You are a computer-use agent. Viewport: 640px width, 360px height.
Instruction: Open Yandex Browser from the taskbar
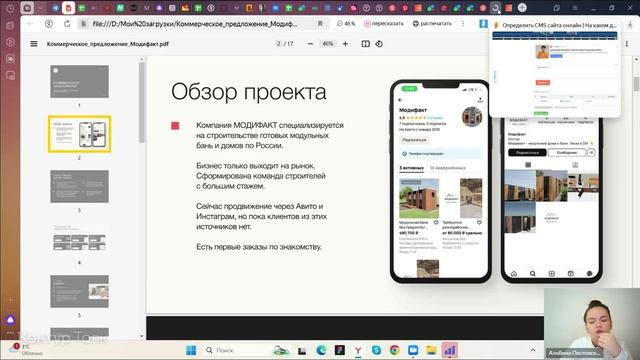pyautogui.click(x=358, y=350)
